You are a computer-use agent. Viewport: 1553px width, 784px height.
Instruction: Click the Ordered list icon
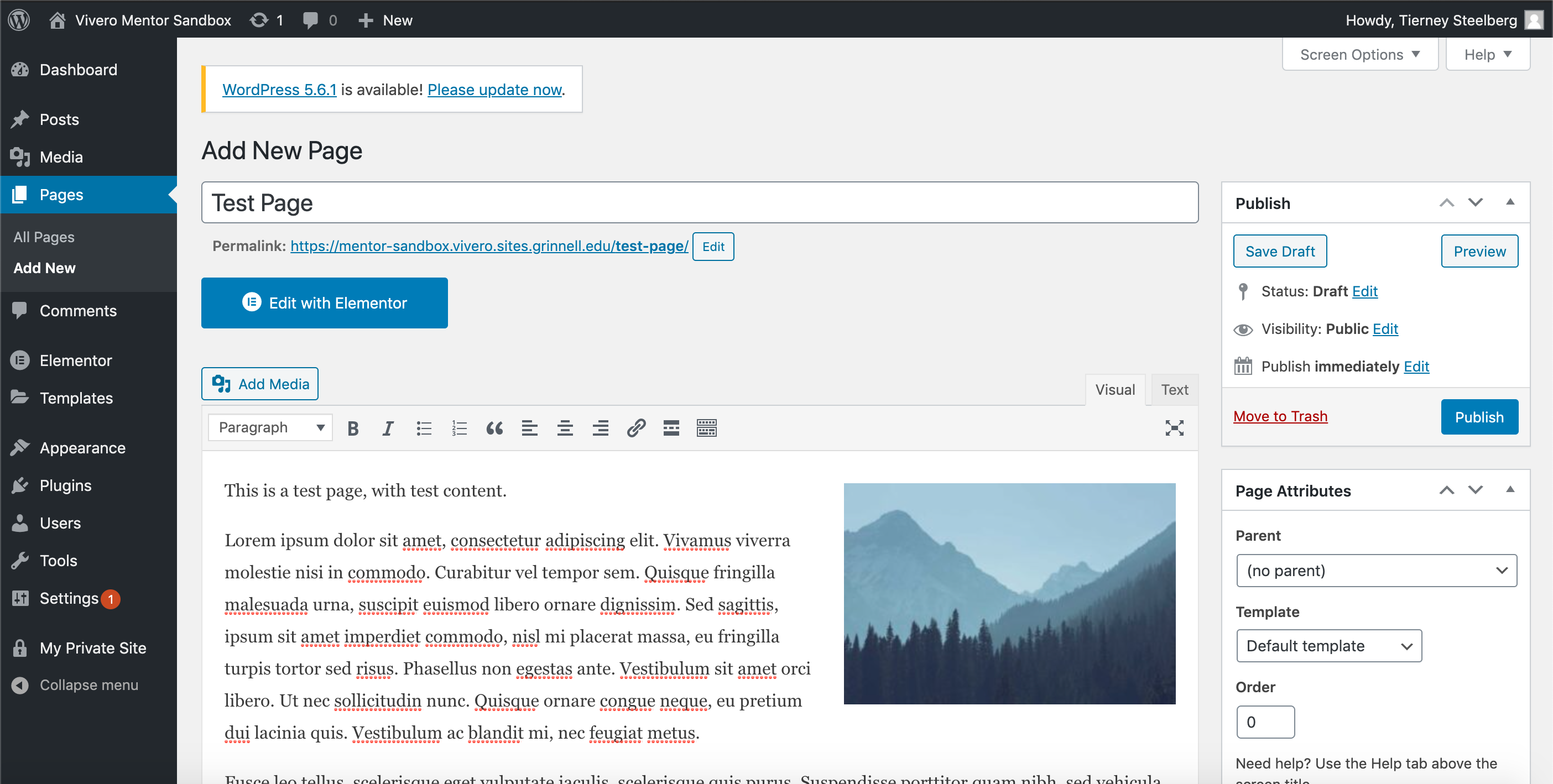click(459, 429)
